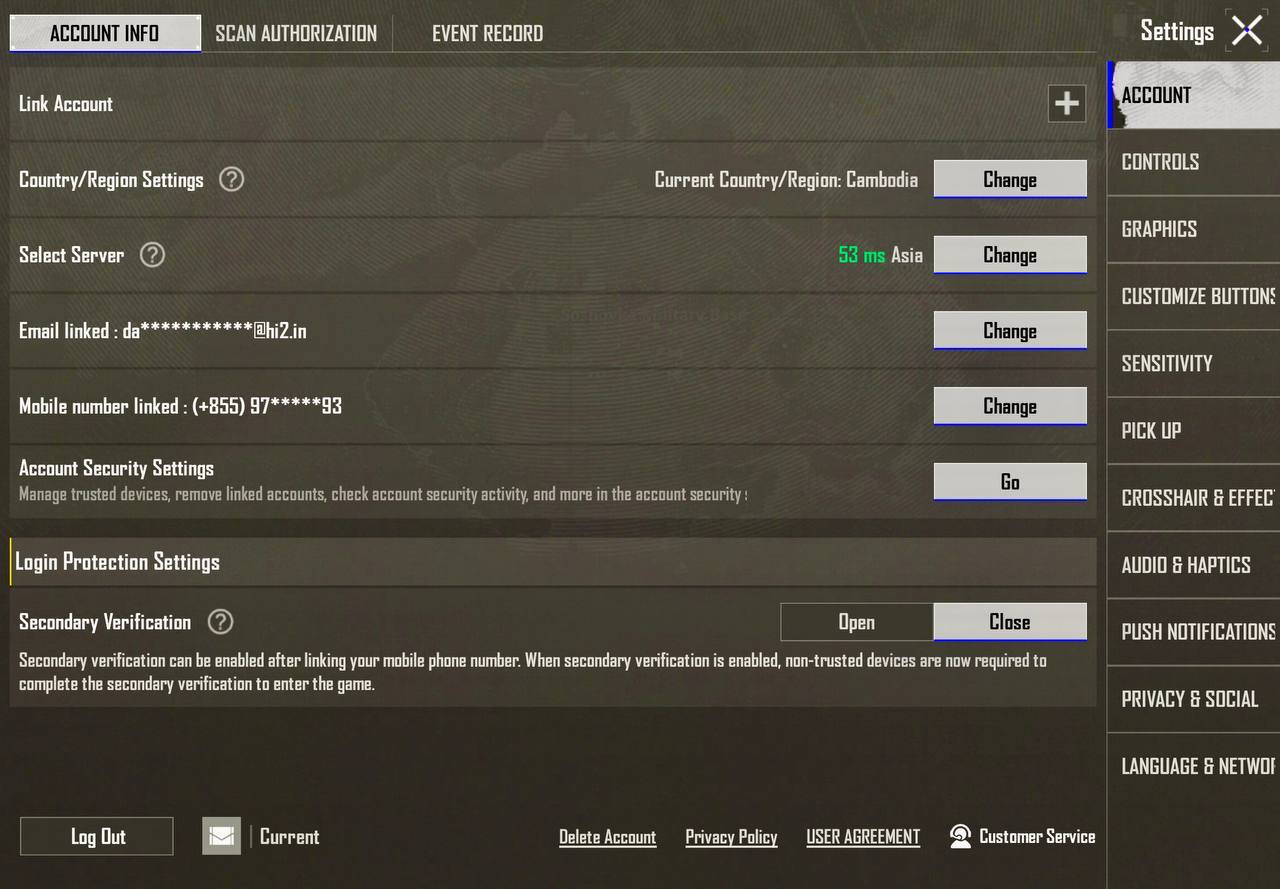
Task: Open the User Agreement link
Action: point(863,837)
